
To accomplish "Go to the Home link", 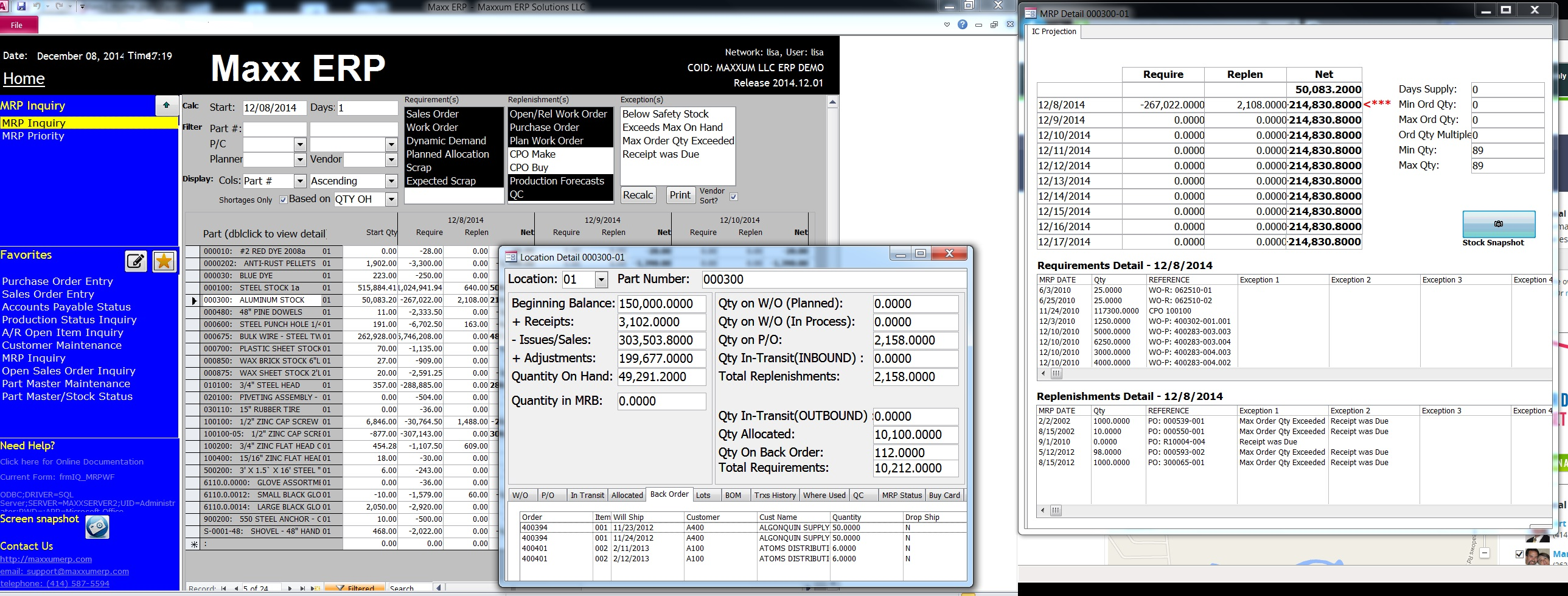I will (24, 79).
